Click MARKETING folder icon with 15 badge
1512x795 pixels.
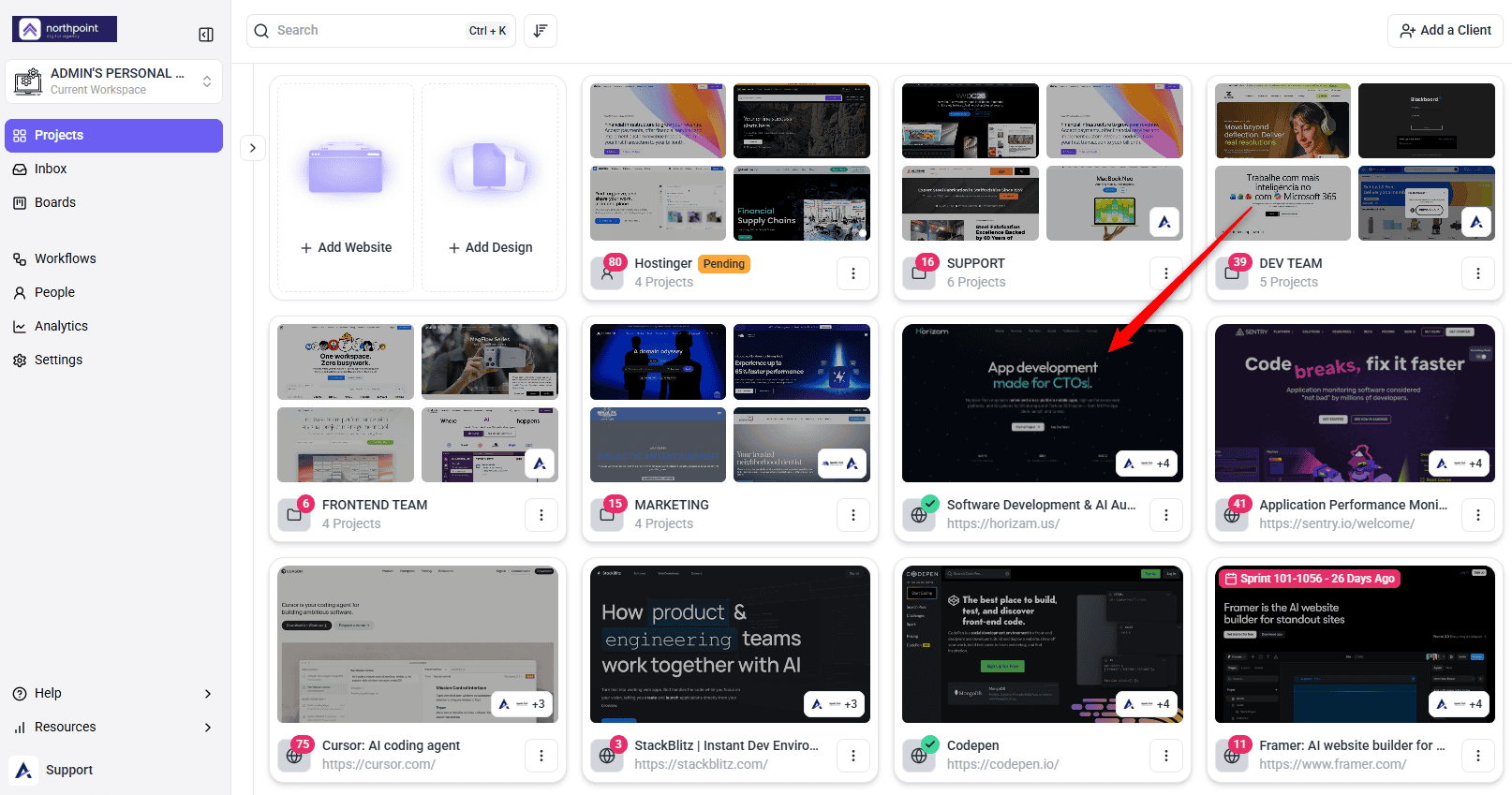click(x=607, y=515)
